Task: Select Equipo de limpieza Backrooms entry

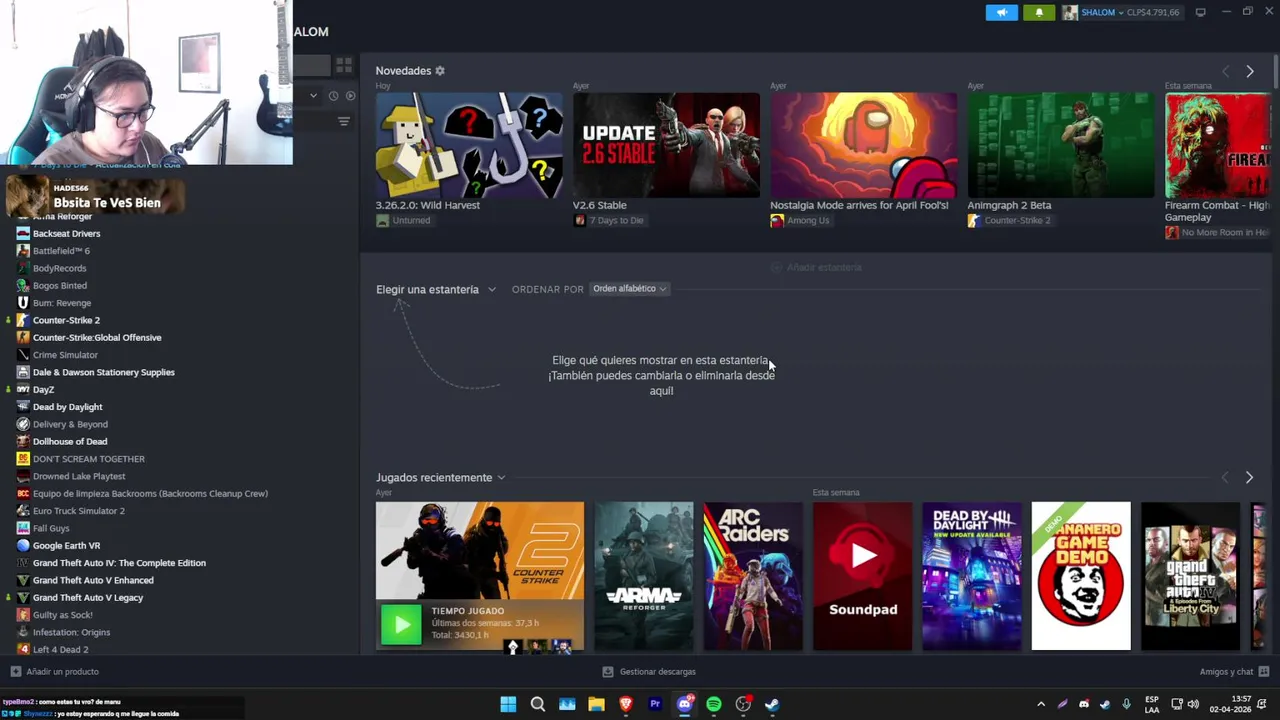Action: pos(150,493)
